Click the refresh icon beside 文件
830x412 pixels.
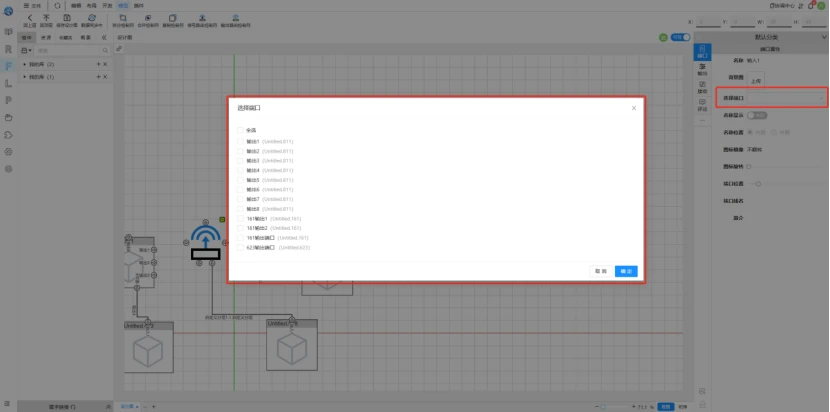[x=57, y=5]
